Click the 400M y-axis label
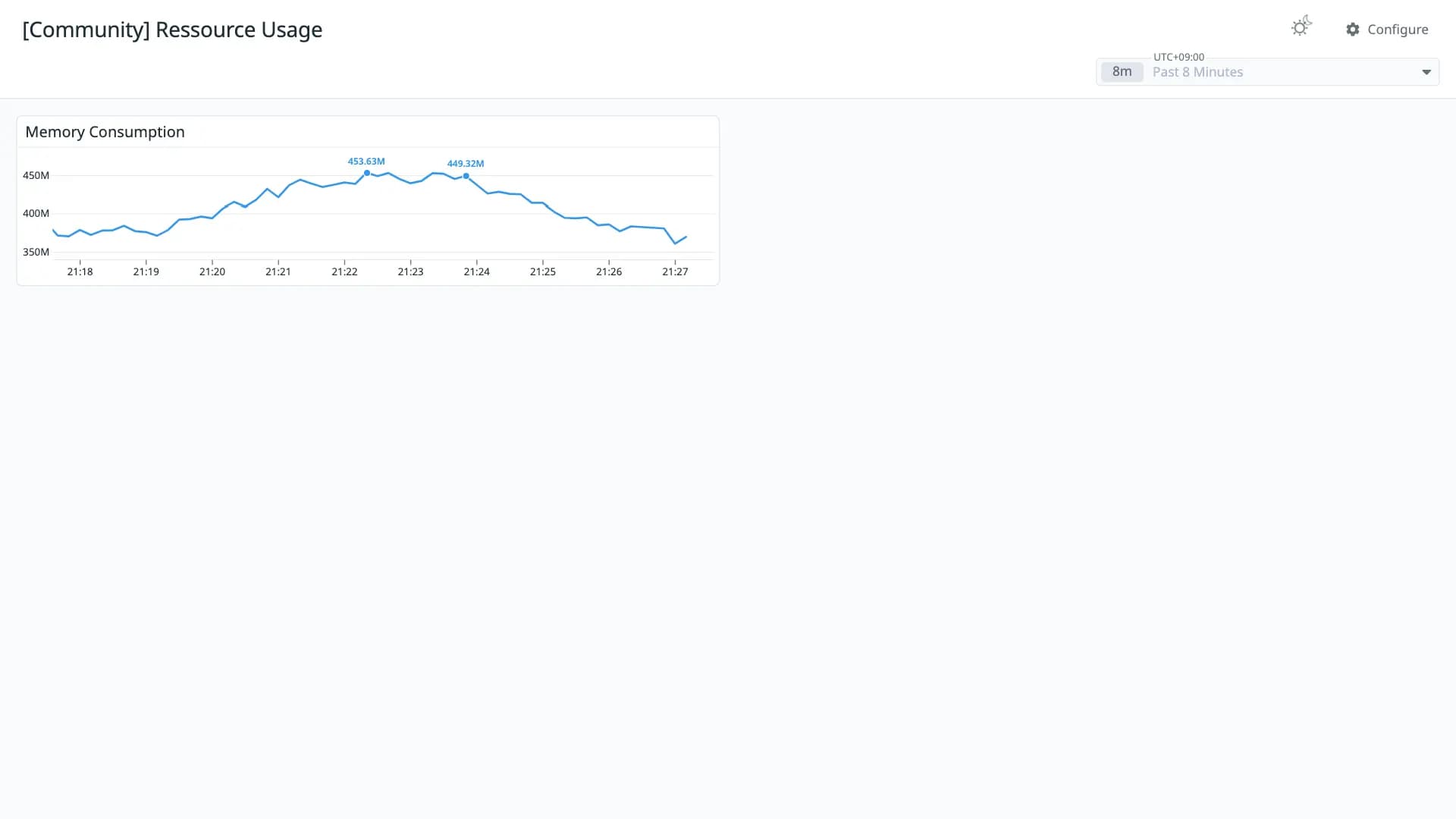 click(x=36, y=213)
